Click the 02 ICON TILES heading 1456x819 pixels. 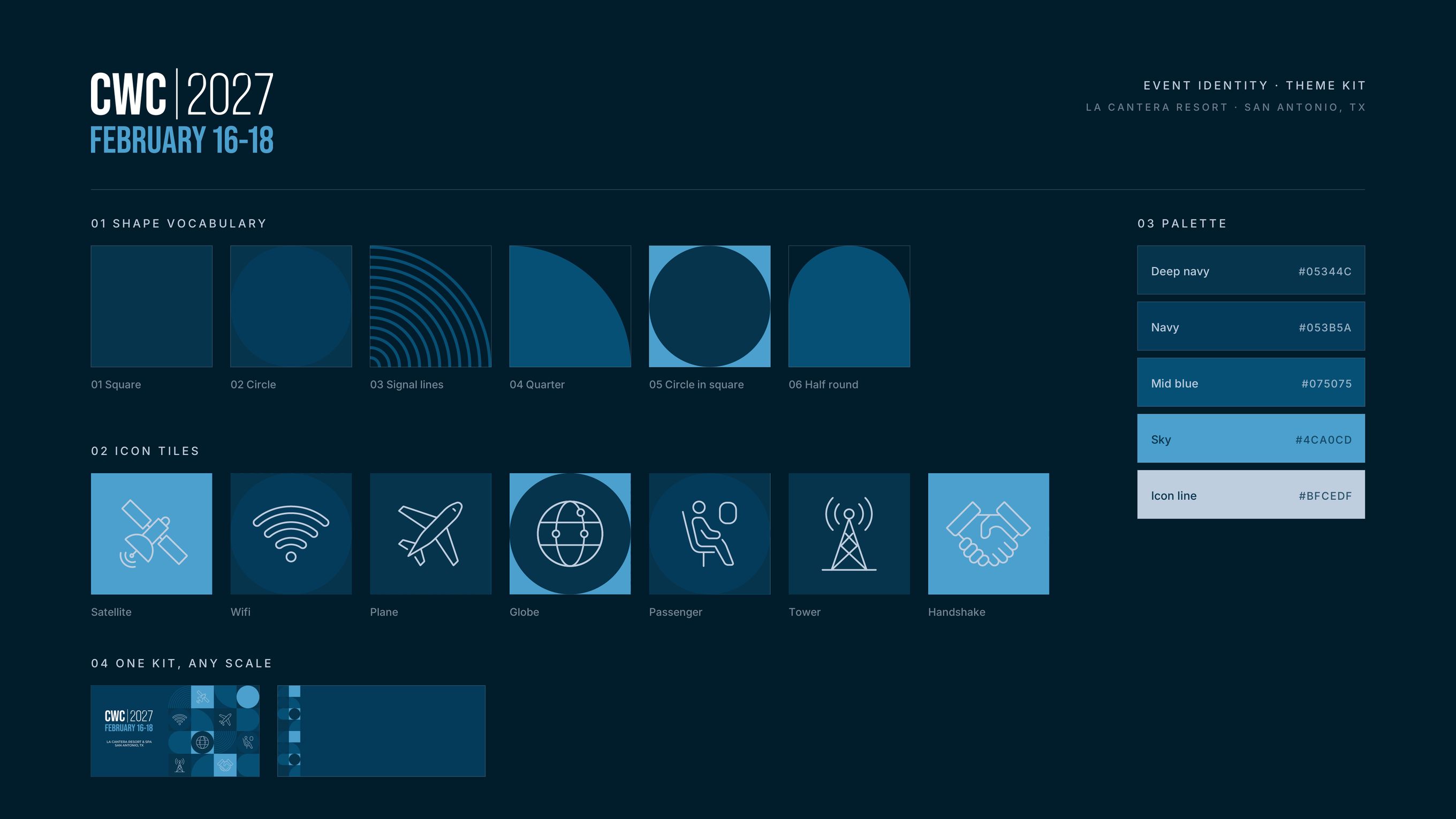(145, 451)
